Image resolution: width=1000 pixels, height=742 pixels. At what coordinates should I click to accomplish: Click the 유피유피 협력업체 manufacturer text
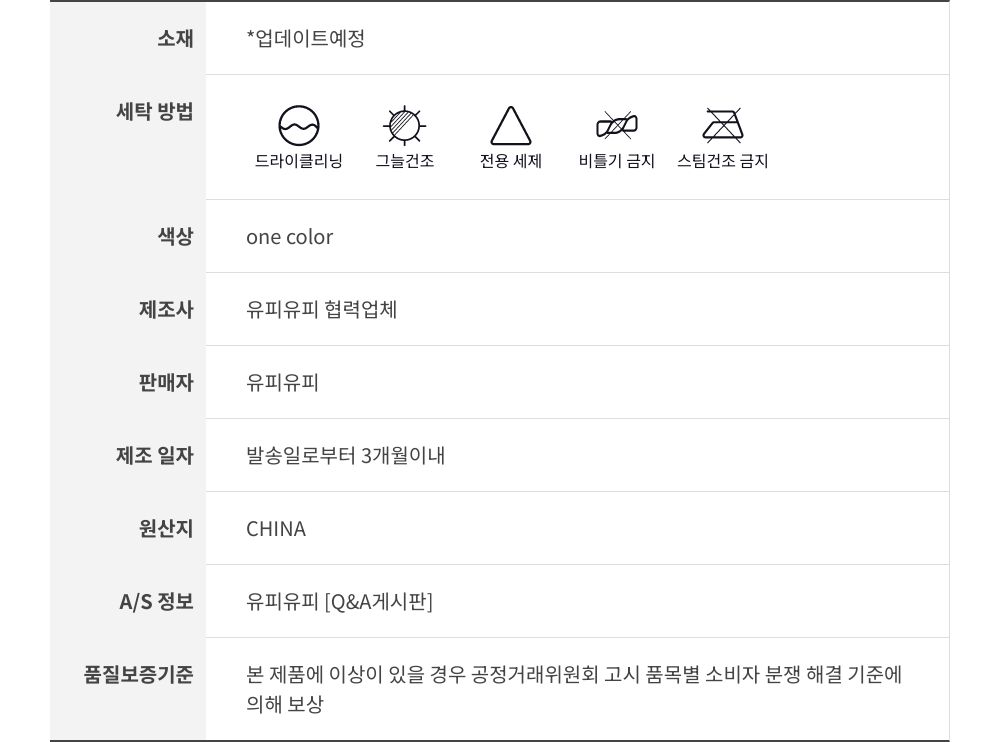tap(321, 309)
